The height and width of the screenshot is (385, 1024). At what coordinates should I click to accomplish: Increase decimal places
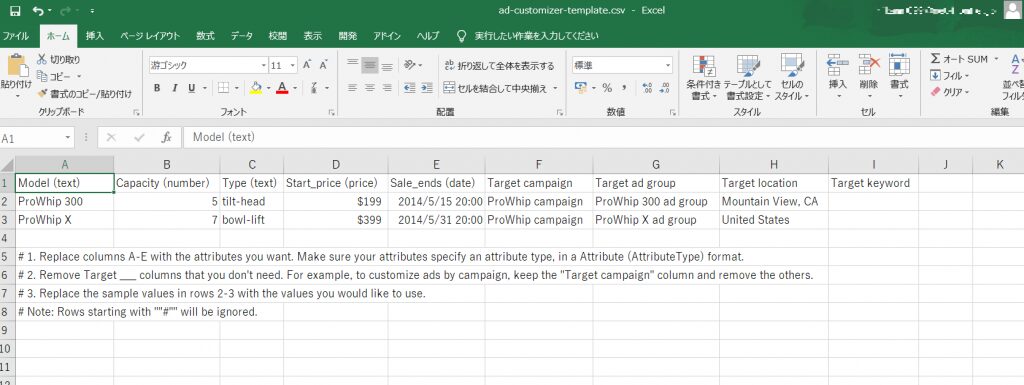tap(647, 88)
